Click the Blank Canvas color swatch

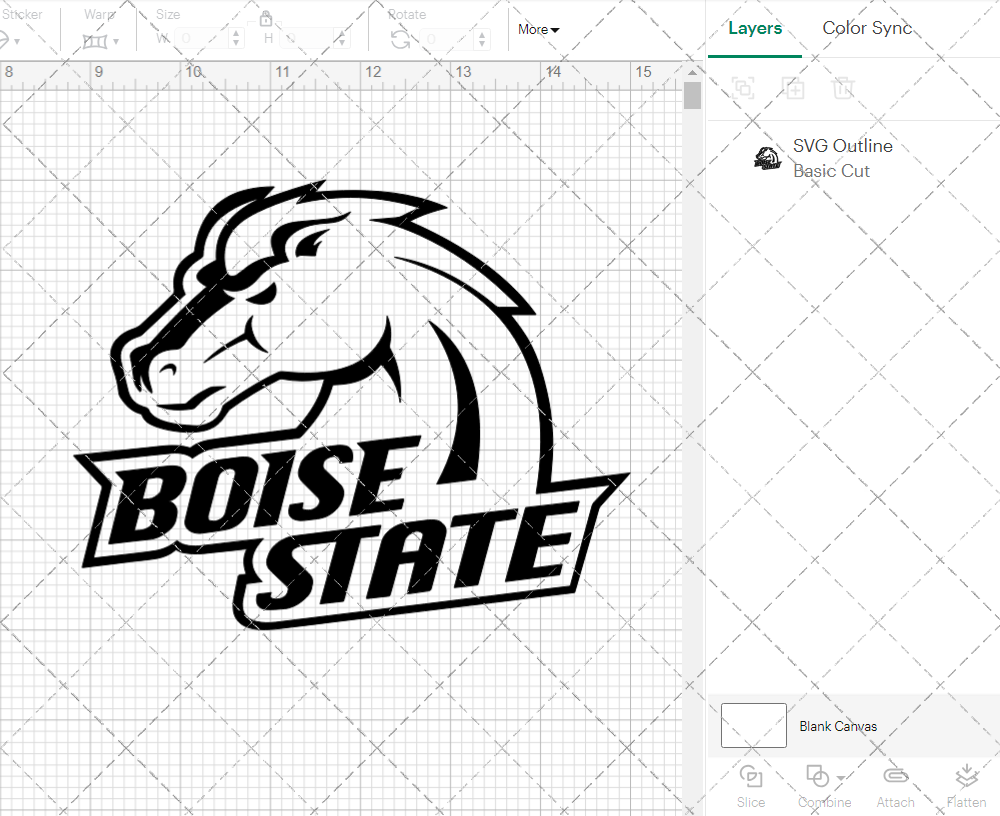[753, 726]
